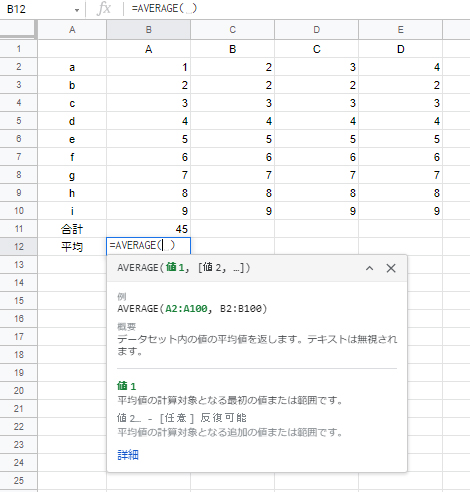Select row 13 header
Screen dimensions: 470x492
(19, 265)
